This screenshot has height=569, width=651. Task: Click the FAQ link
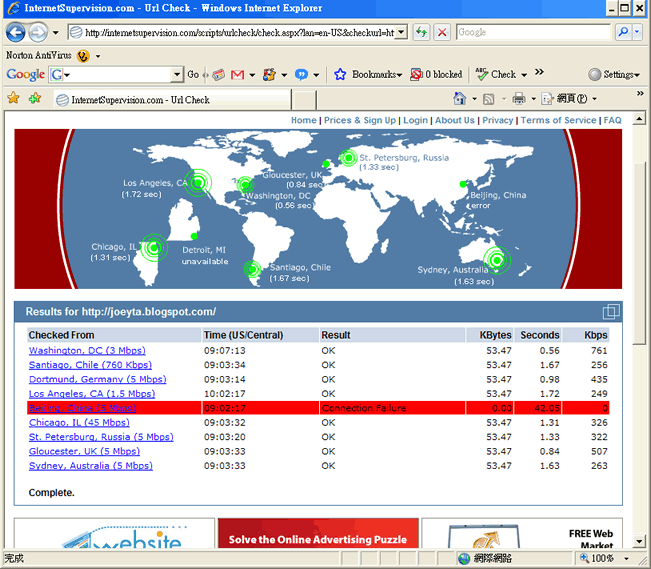[x=612, y=120]
